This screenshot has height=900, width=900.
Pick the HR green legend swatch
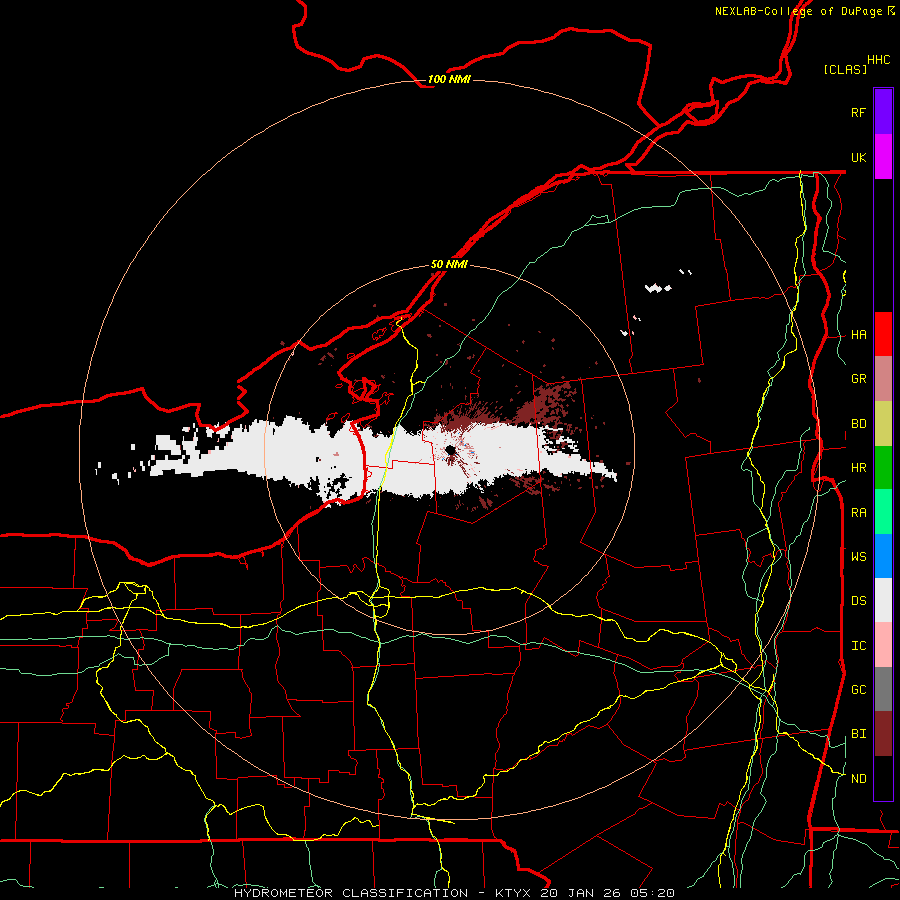(883, 468)
